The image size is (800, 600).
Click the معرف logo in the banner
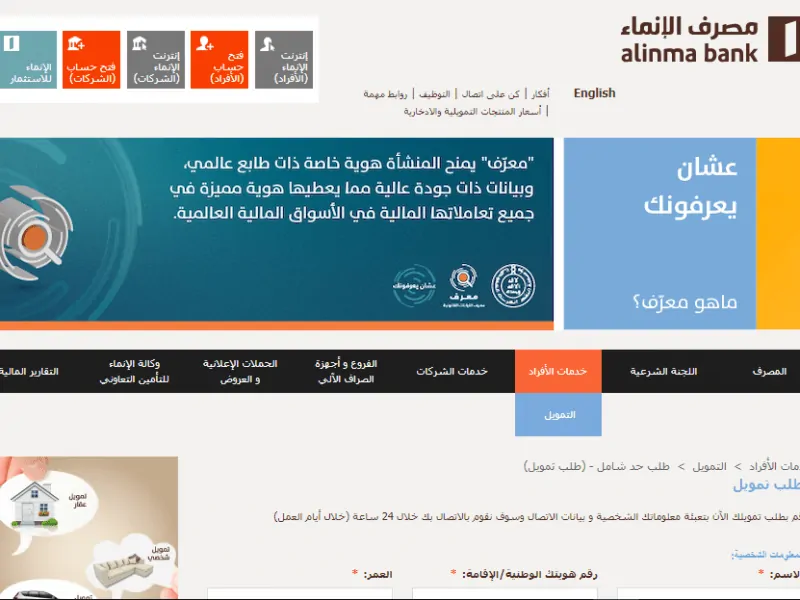point(464,286)
